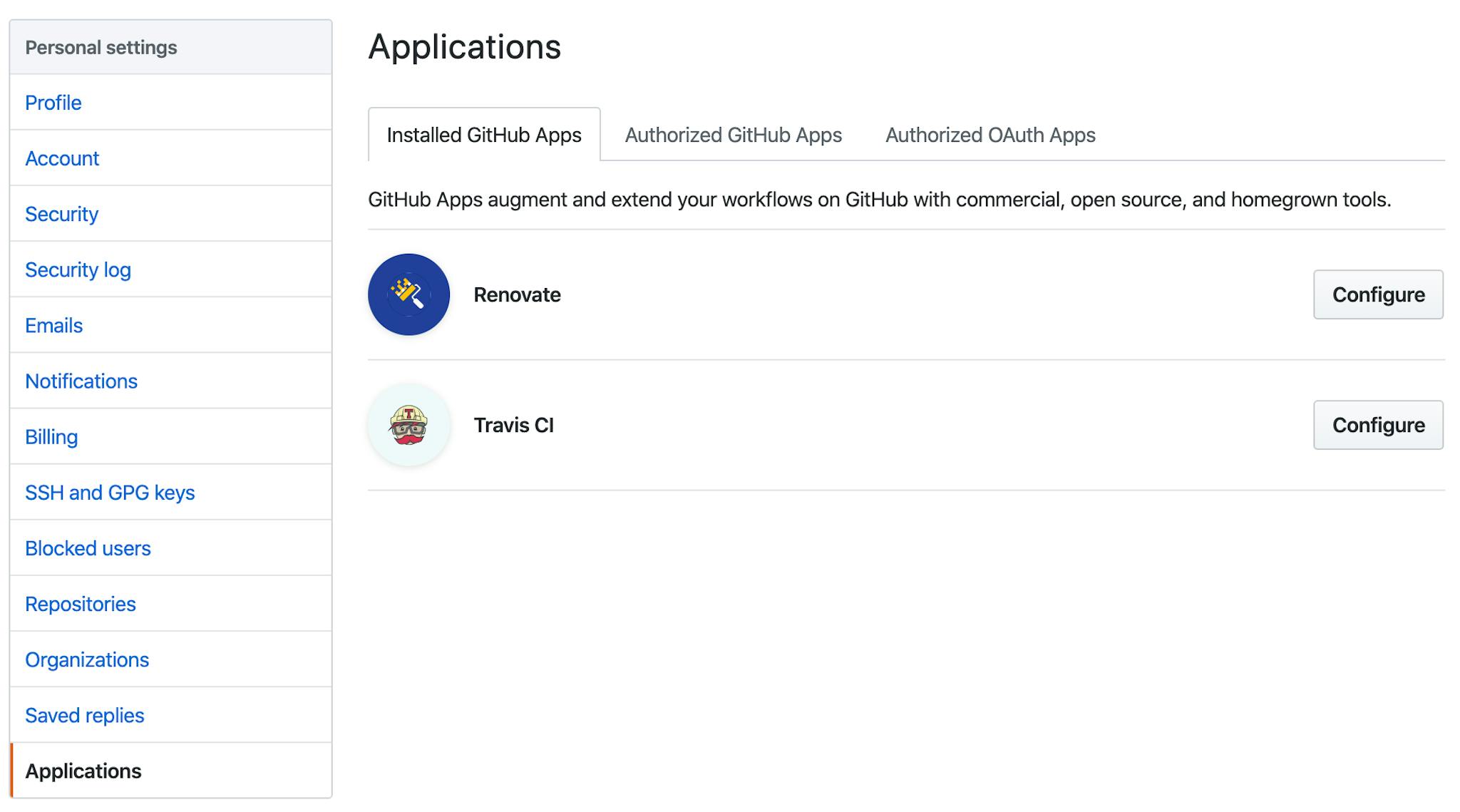1460x812 pixels.
Task: View Blocked users list
Action: (x=88, y=548)
